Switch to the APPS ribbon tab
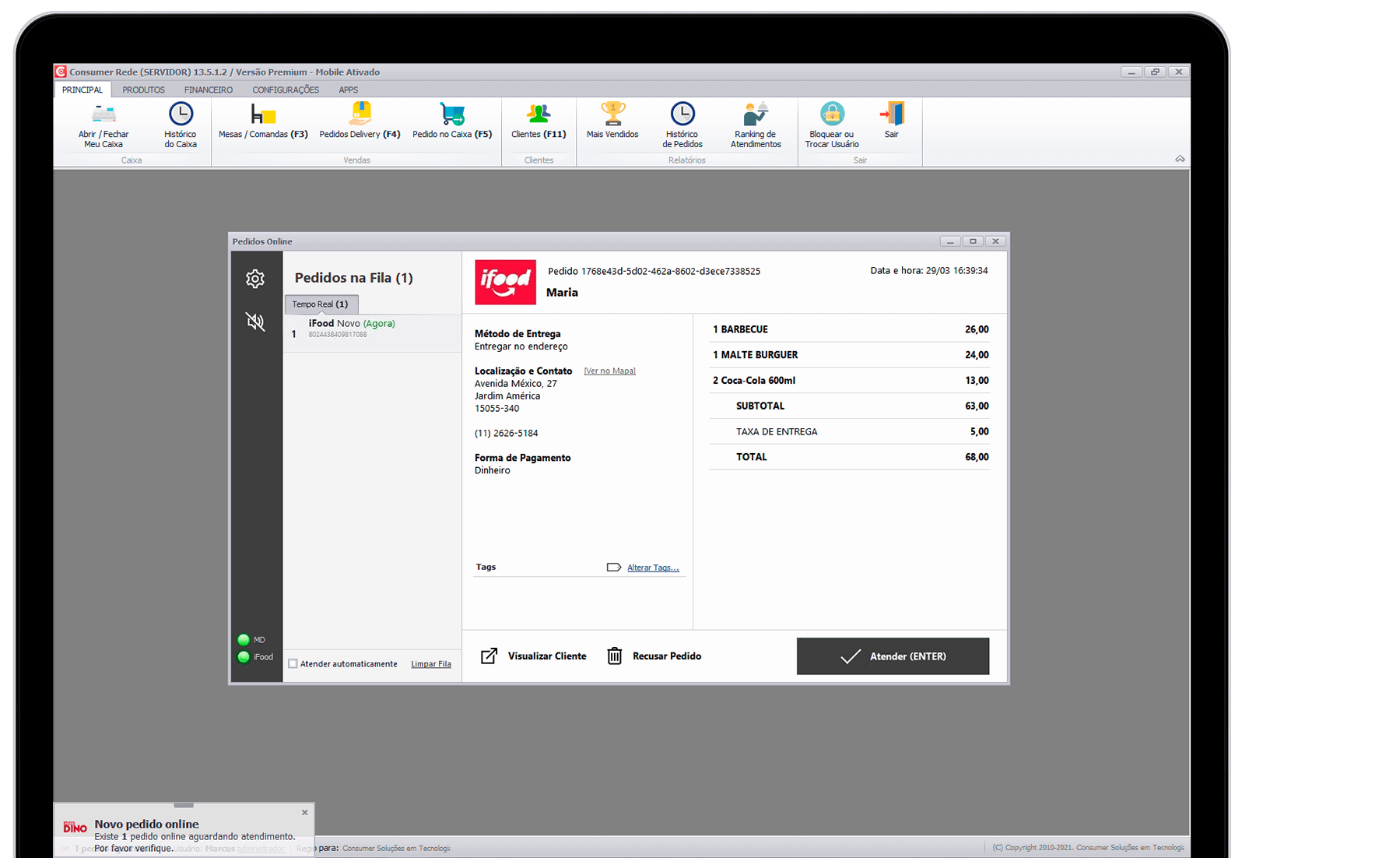Screen dimensions: 1400x858 click(348, 90)
